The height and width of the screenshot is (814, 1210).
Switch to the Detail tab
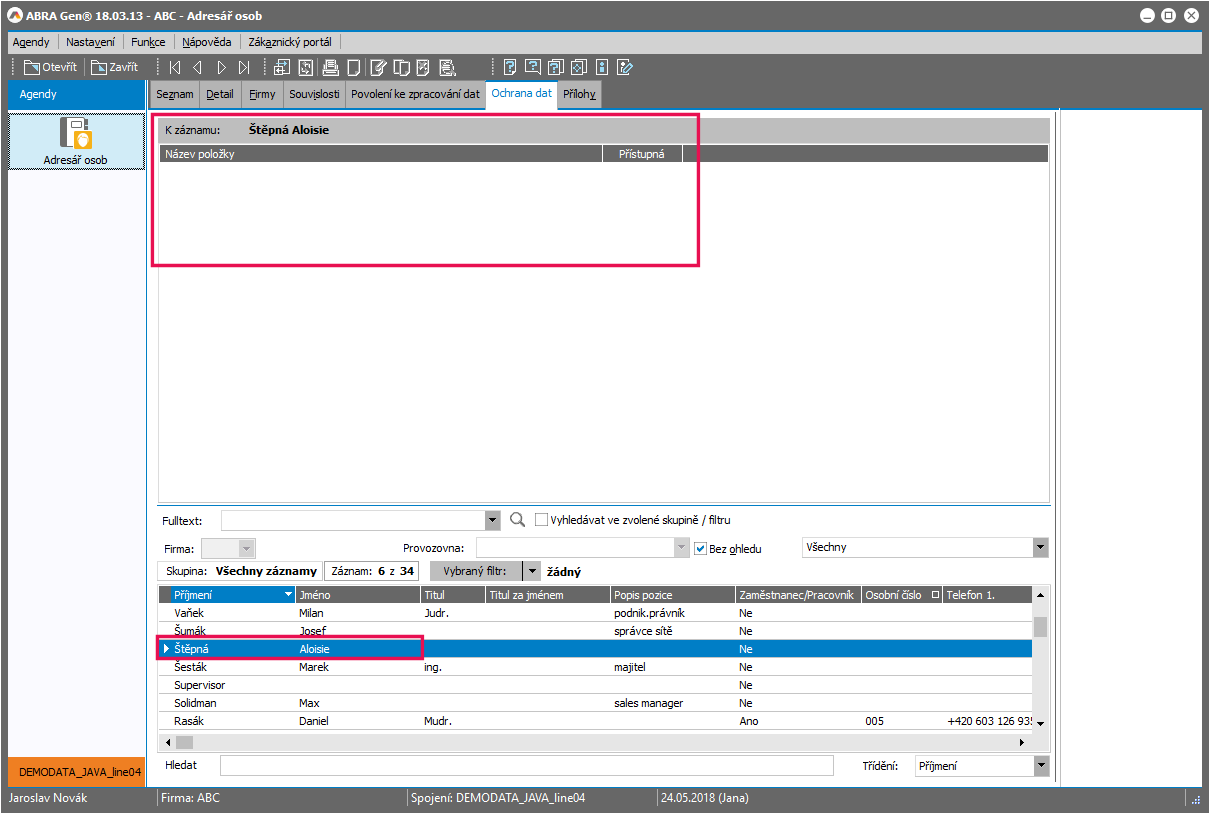click(219, 94)
